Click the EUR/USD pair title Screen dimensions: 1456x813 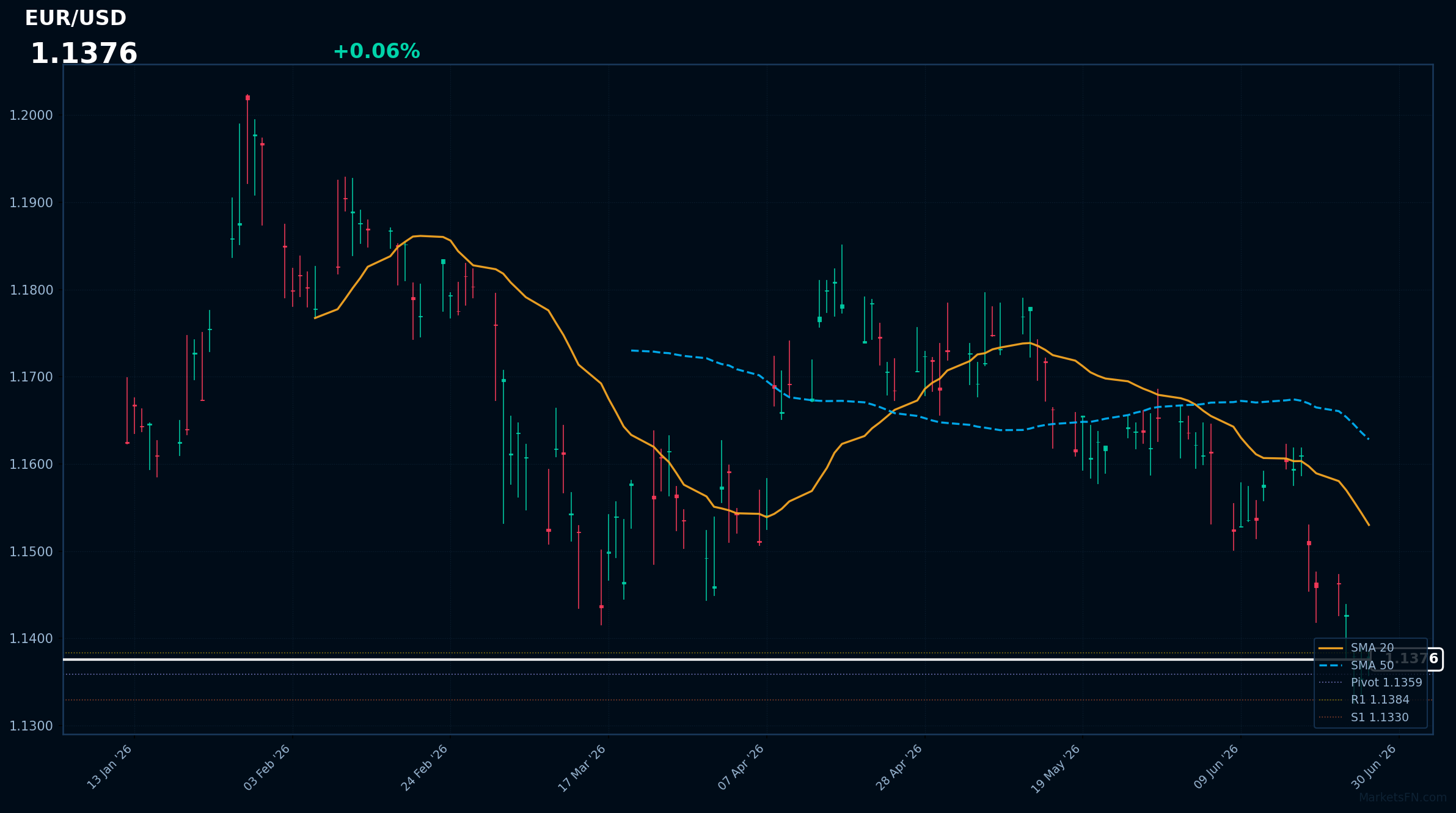click(76, 18)
